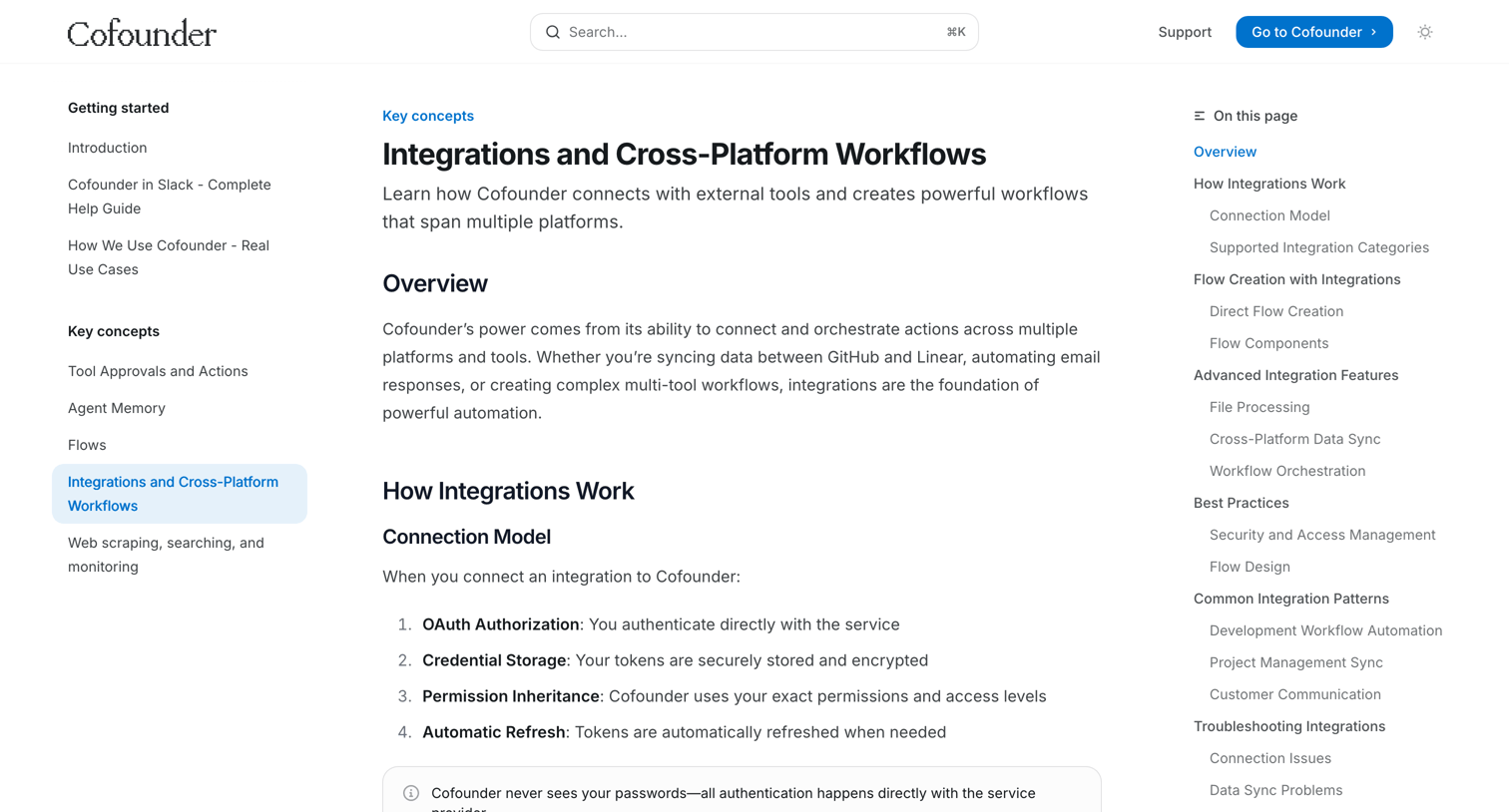Jump to File Processing
The height and width of the screenshot is (812, 1509).
tap(1259, 407)
